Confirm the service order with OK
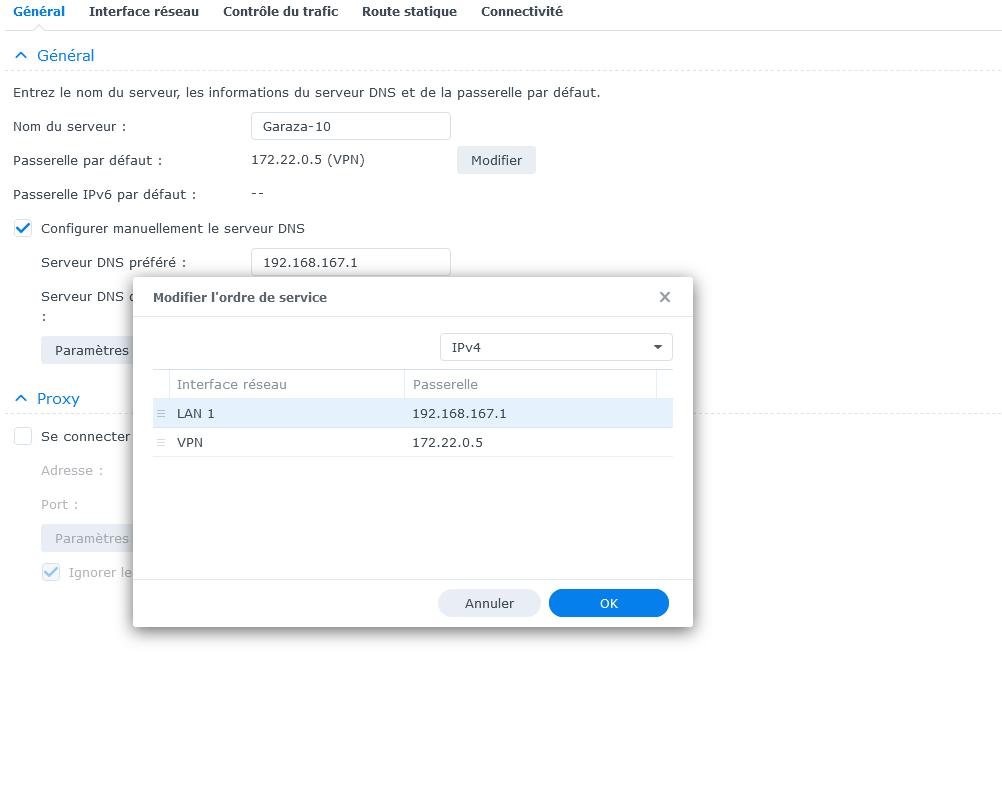Image resolution: width=1002 pixels, height=795 pixels. point(608,603)
